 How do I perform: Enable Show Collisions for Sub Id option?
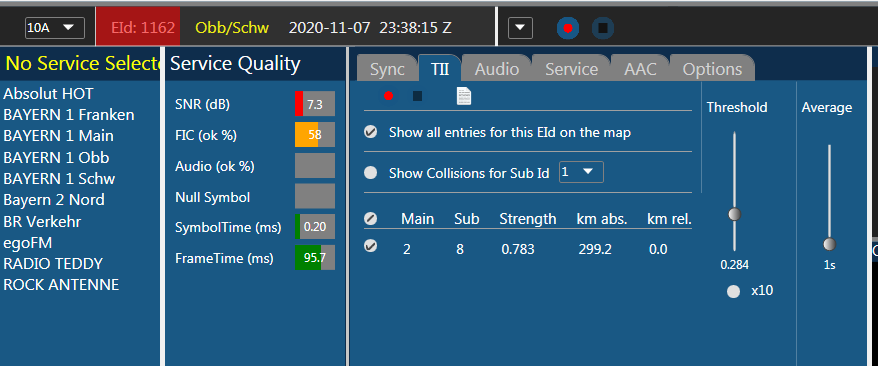point(370,173)
